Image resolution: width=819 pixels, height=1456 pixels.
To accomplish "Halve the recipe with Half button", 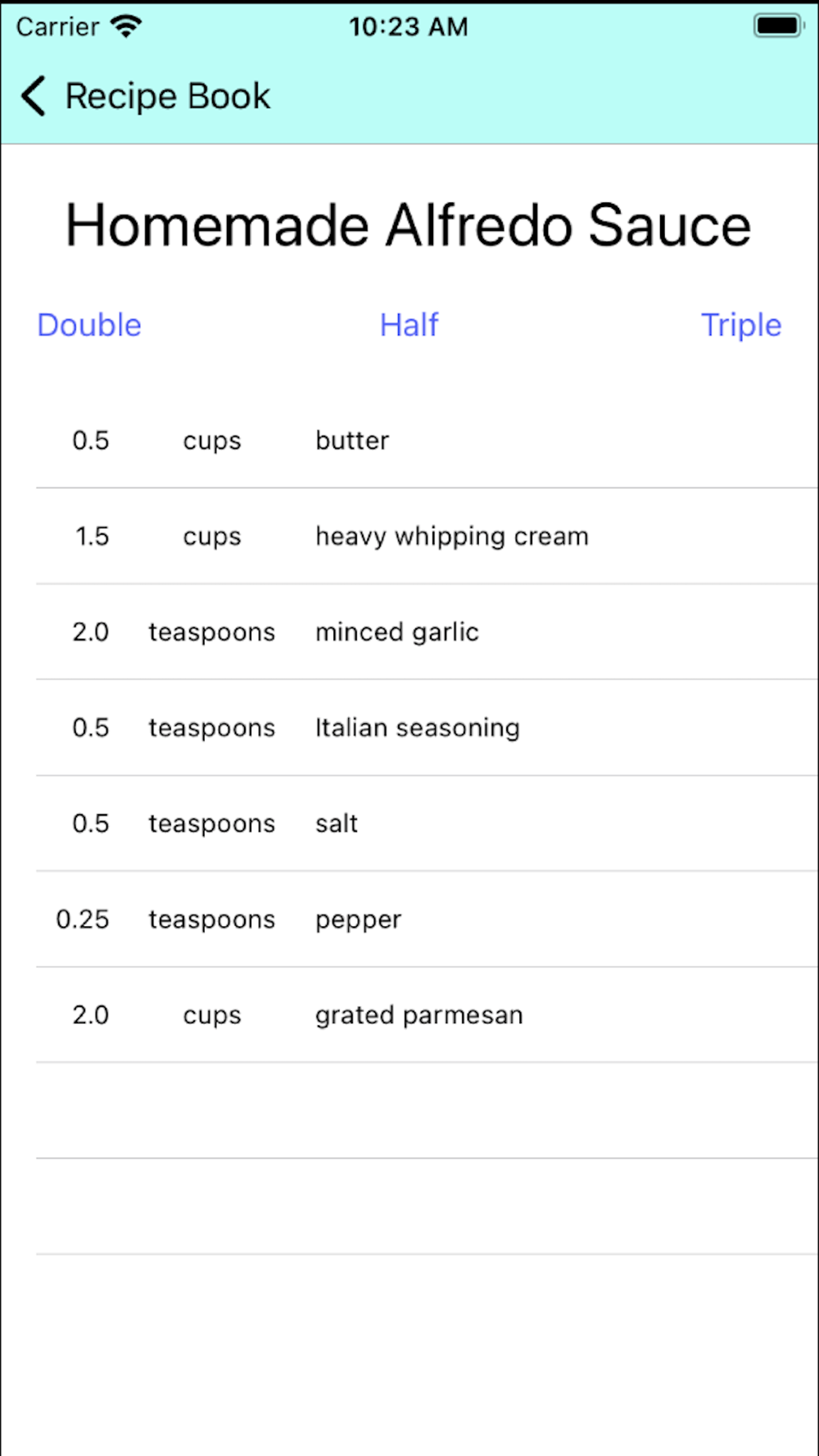I will click(x=409, y=325).
